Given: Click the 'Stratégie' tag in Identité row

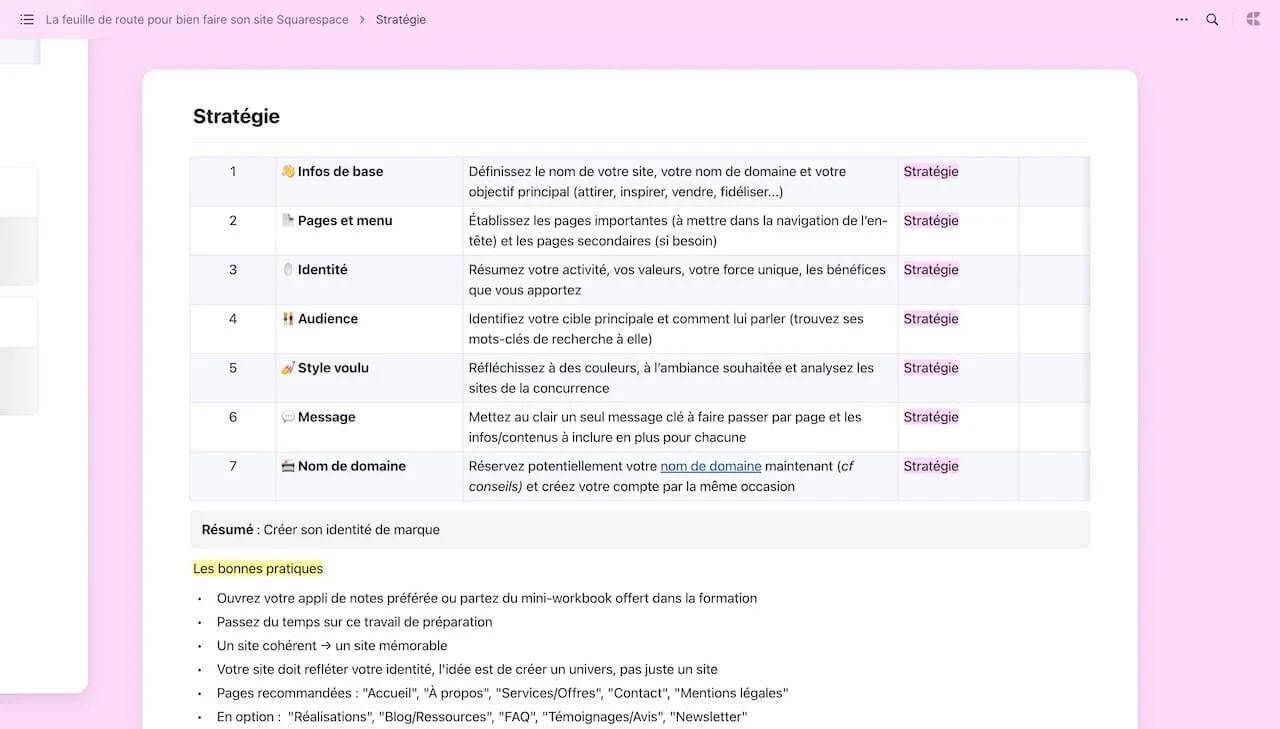Looking at the screenshot, I should click(x=931, y=270).
